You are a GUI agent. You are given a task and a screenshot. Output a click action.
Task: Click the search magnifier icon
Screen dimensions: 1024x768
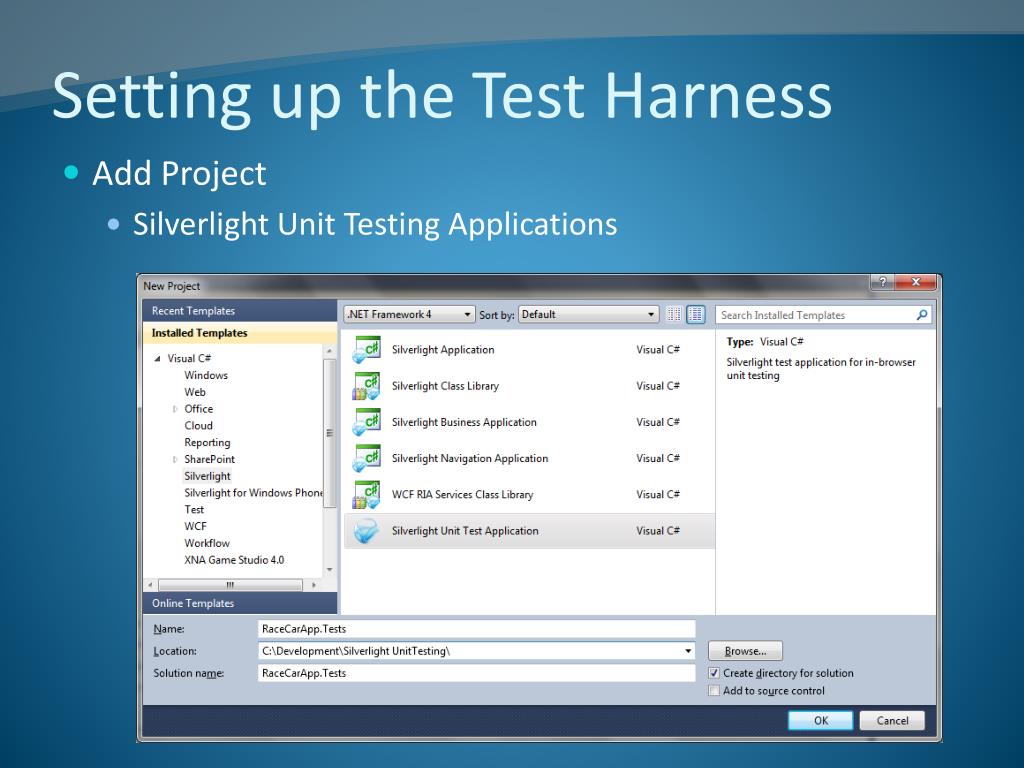pyautogui.click(x=921, y=315)
